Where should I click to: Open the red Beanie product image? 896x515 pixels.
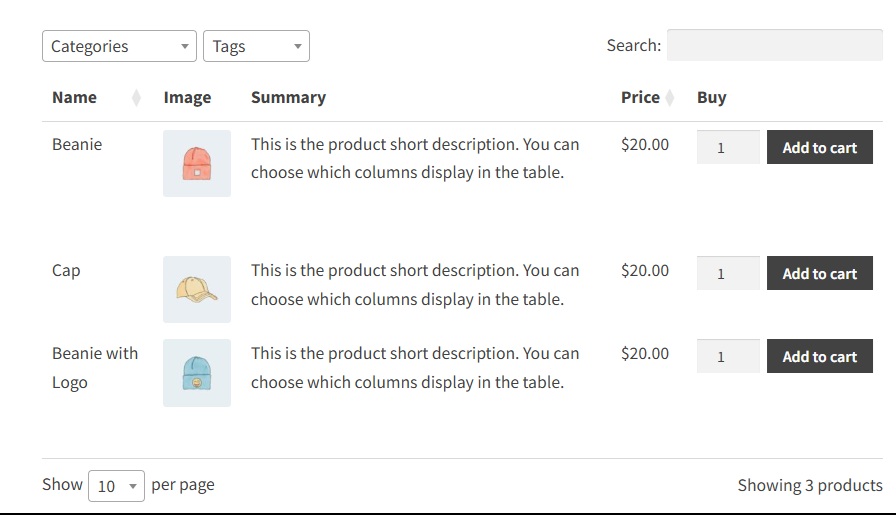(x=197, y=163)
